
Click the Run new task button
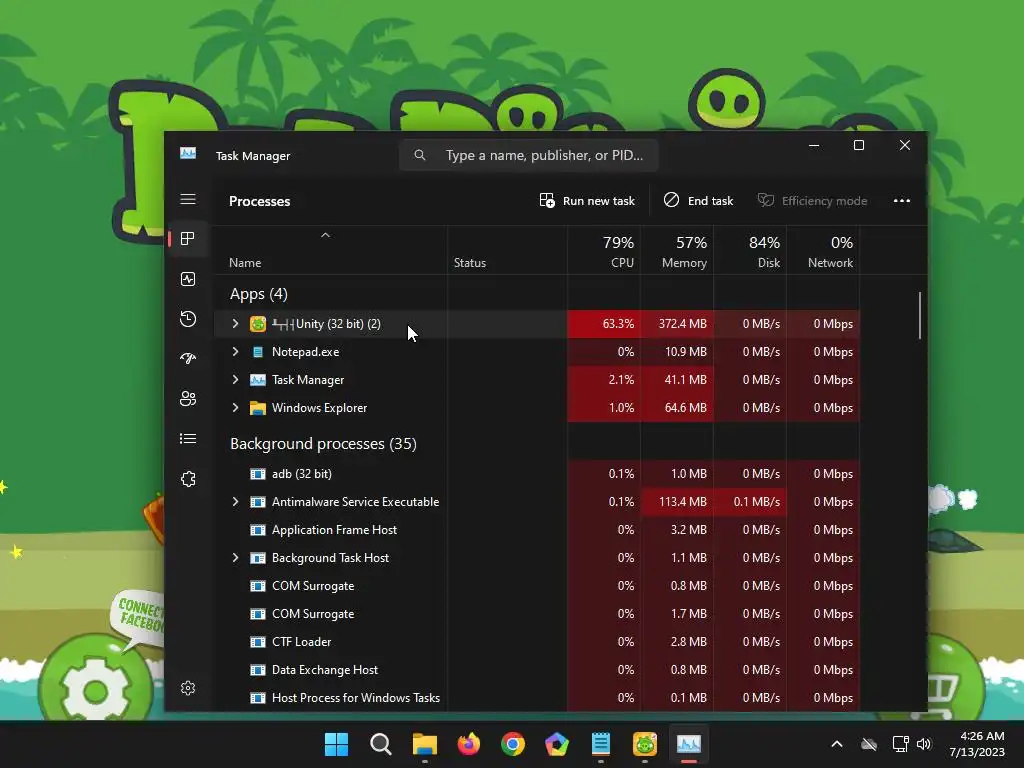[x=586, y=201]
